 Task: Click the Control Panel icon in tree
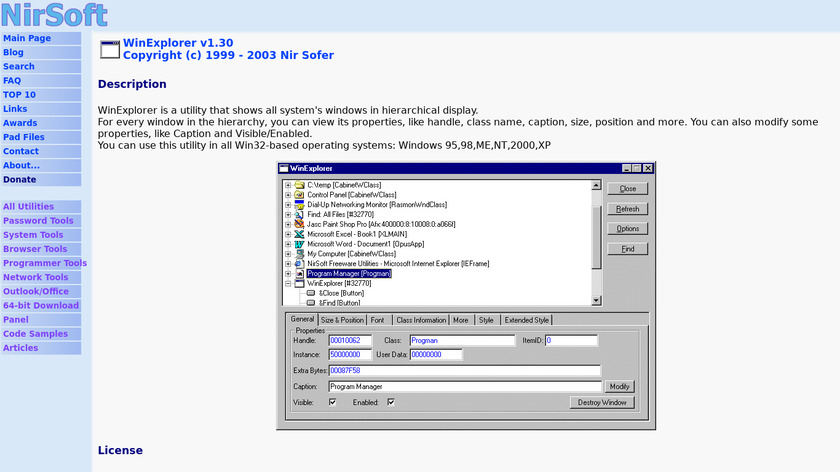click(299, 195)
